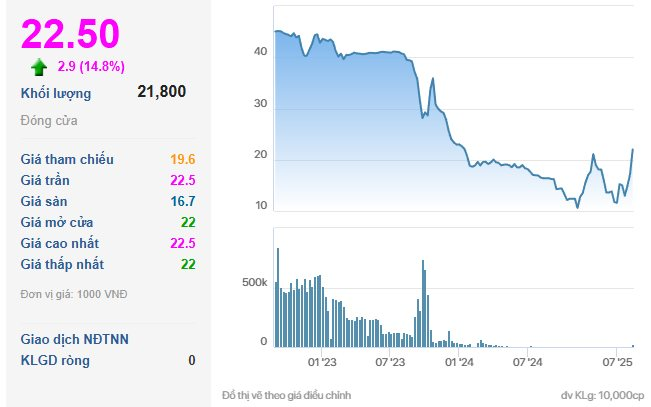Click the Giá sàn value 16.7

pos(183,201)
